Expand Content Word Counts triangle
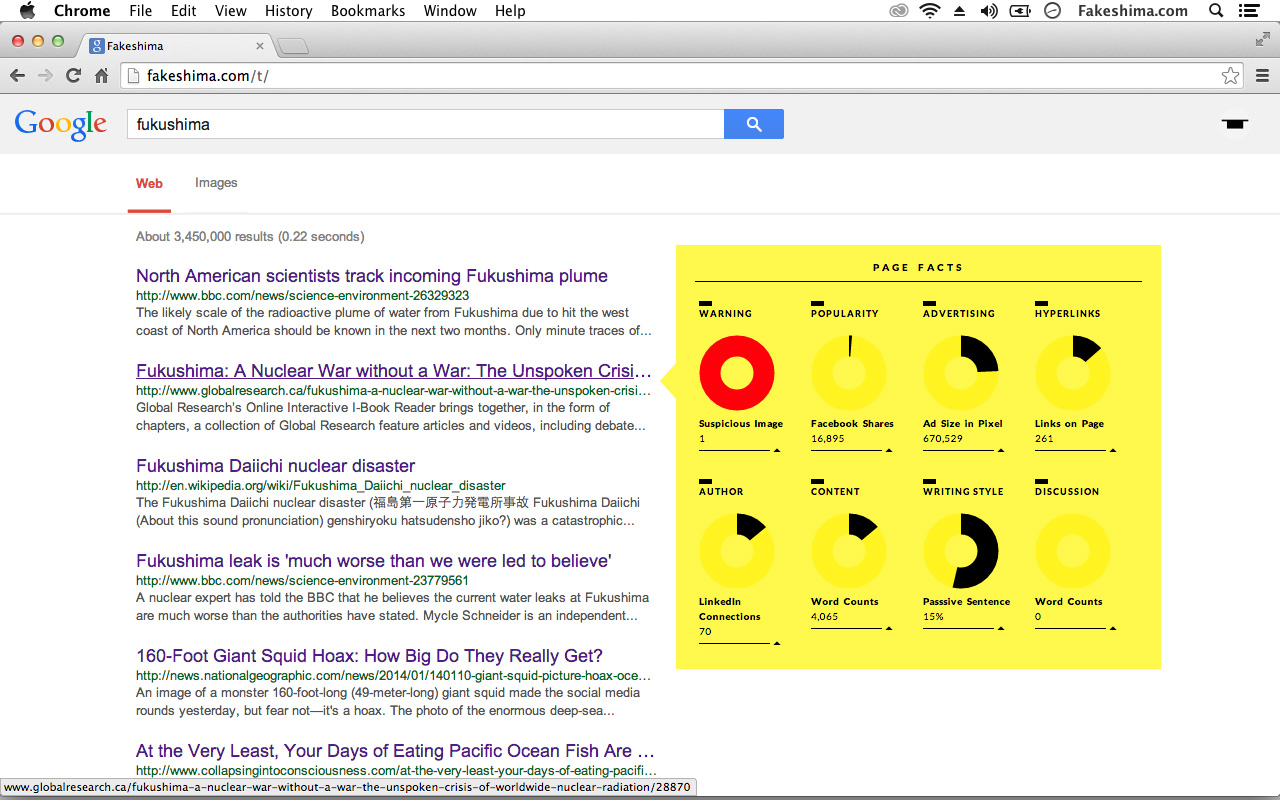The height and width of the screenshot is (800, 1280). pos(890,629)
